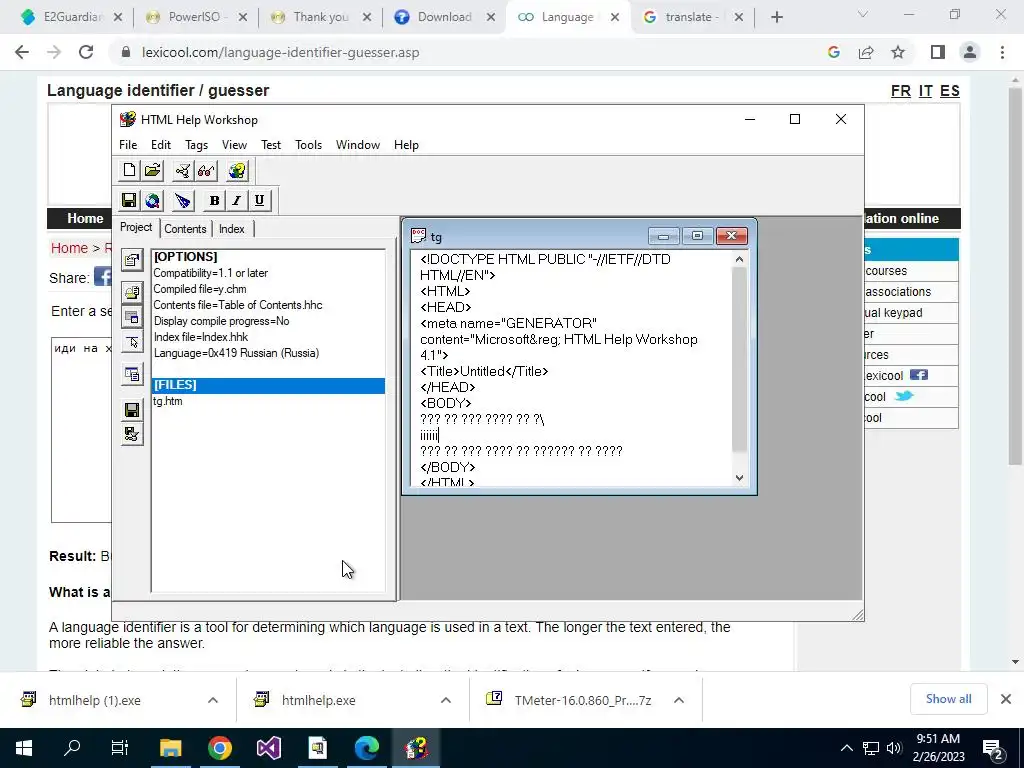The height and width of the screenshot is (768, 1024).
Task: Toggle Underline formatting button
Action: click(x=259, y=200)
